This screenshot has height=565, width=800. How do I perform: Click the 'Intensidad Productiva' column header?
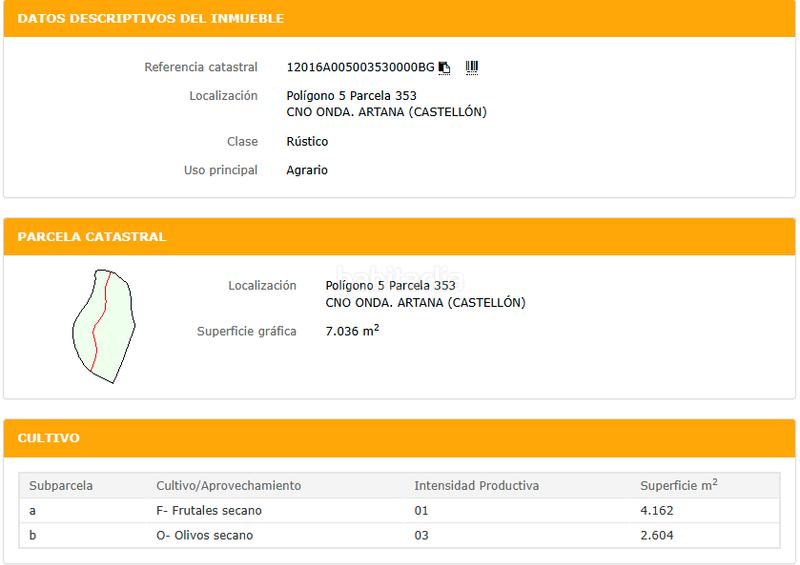click(477, 486)
